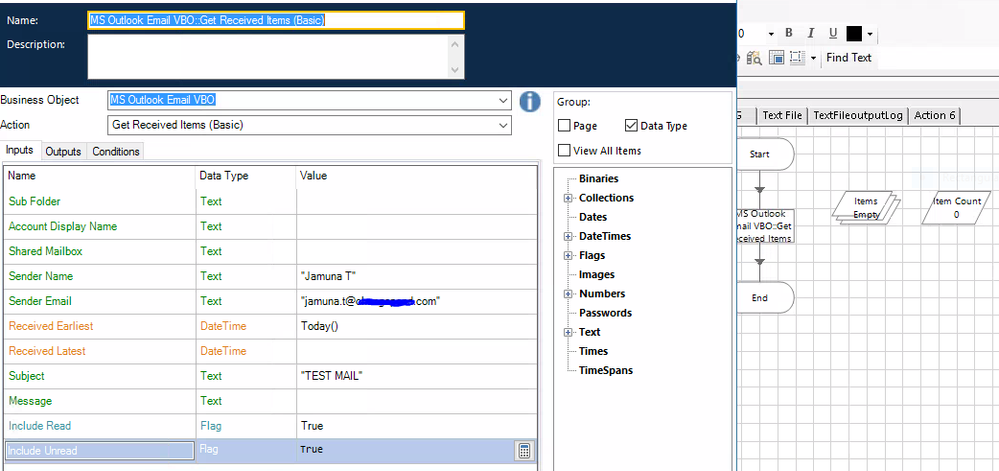Toggle underline text formatting

click(x=833, y=34)
